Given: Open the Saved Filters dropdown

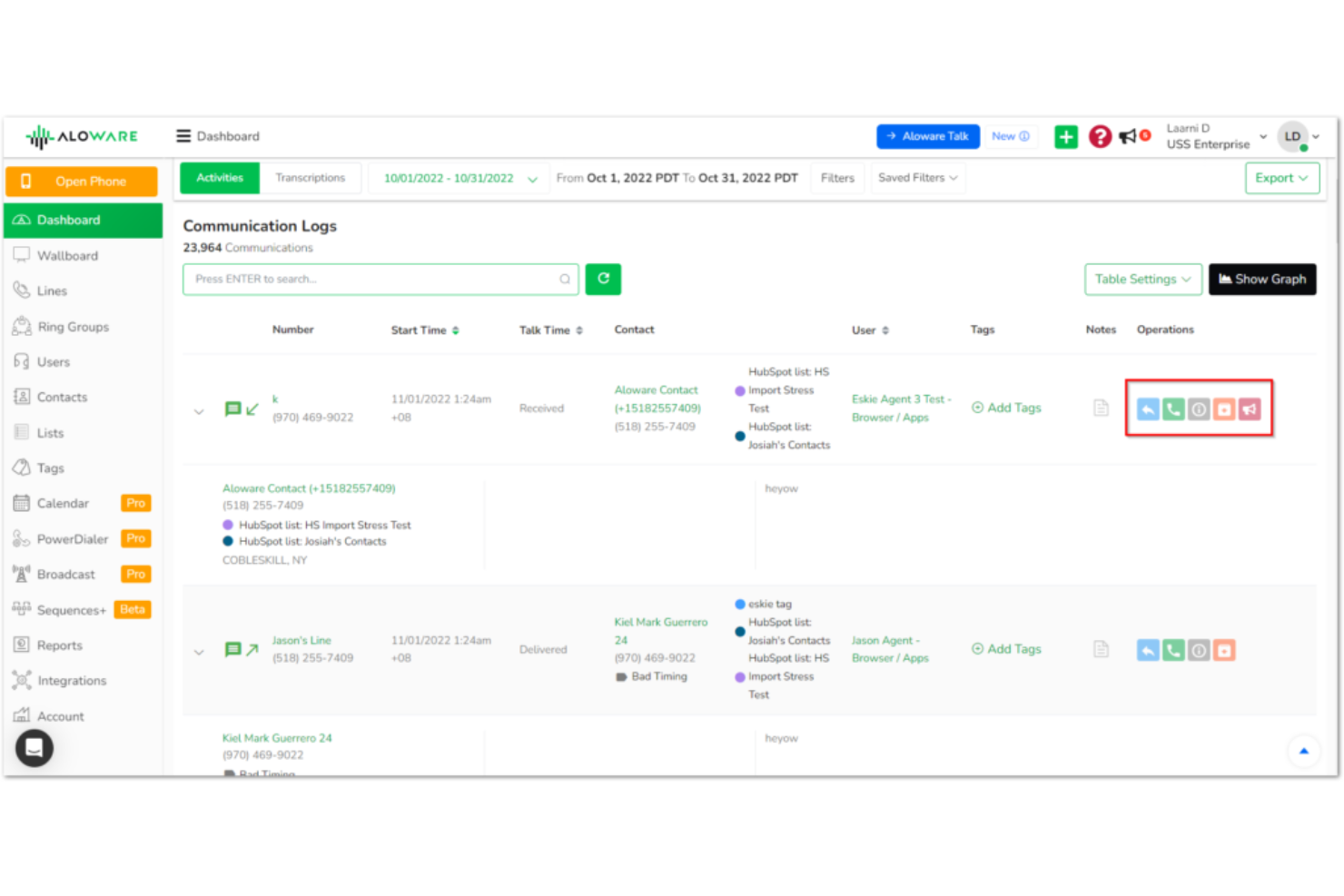Looking at the screenshot, I should (917, 178).
